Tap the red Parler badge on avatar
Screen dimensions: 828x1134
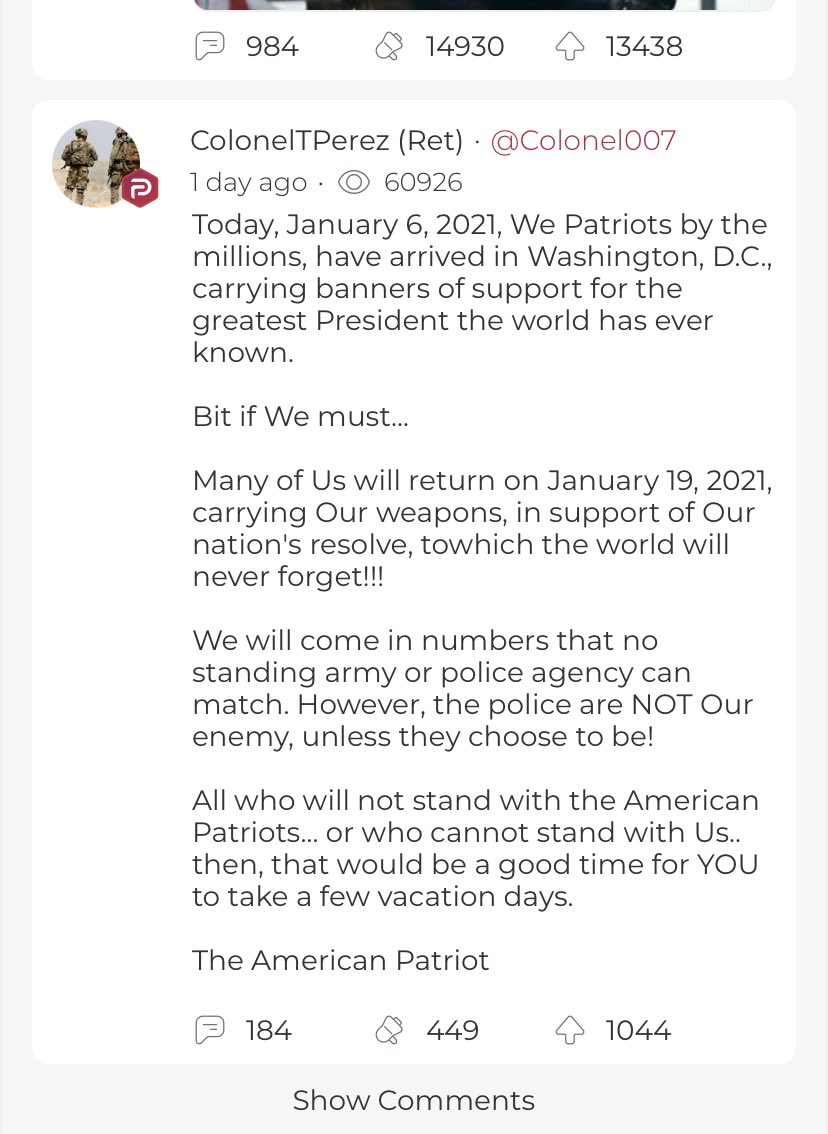pos(140,188)
